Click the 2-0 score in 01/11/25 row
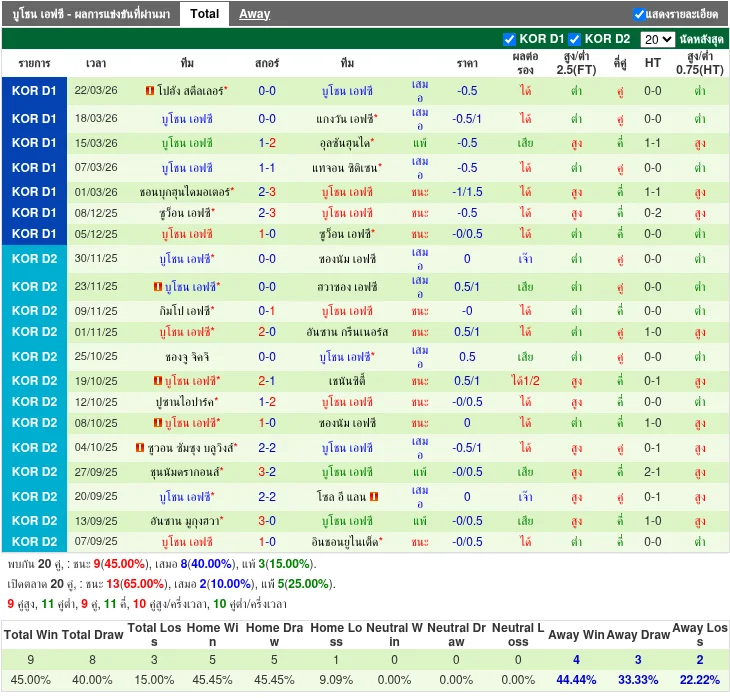Screen dimensions: 730x698 click(267, 332)
